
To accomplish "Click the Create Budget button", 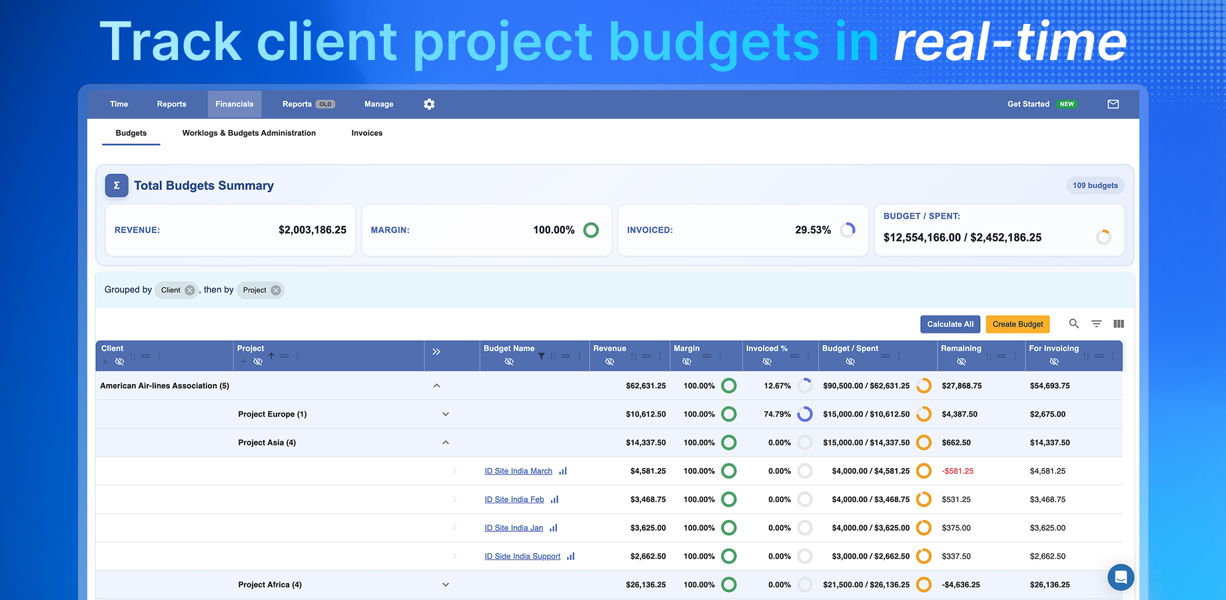I will pyautogui.click(x=1017, y=324).
